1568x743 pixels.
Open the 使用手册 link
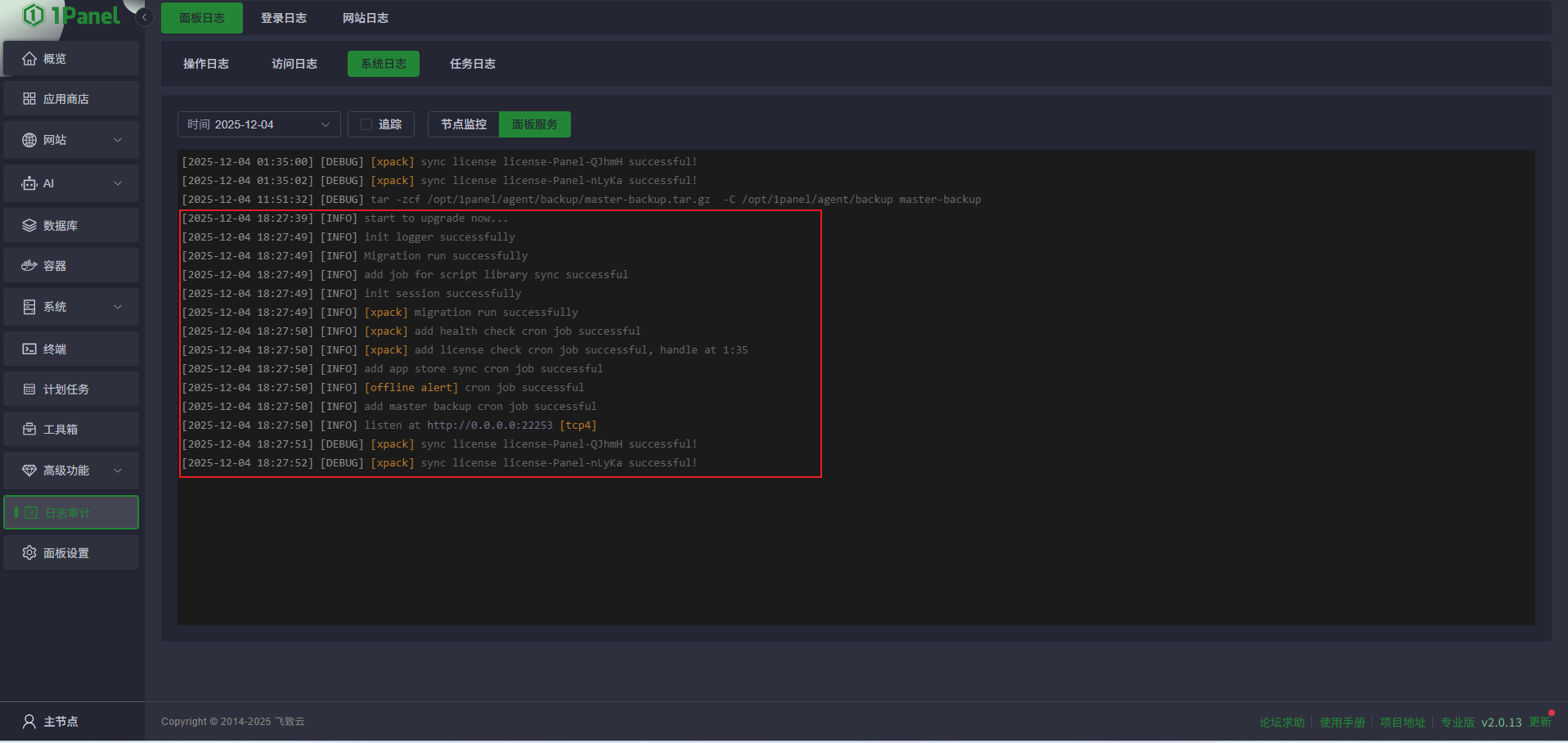[1341, 723]
